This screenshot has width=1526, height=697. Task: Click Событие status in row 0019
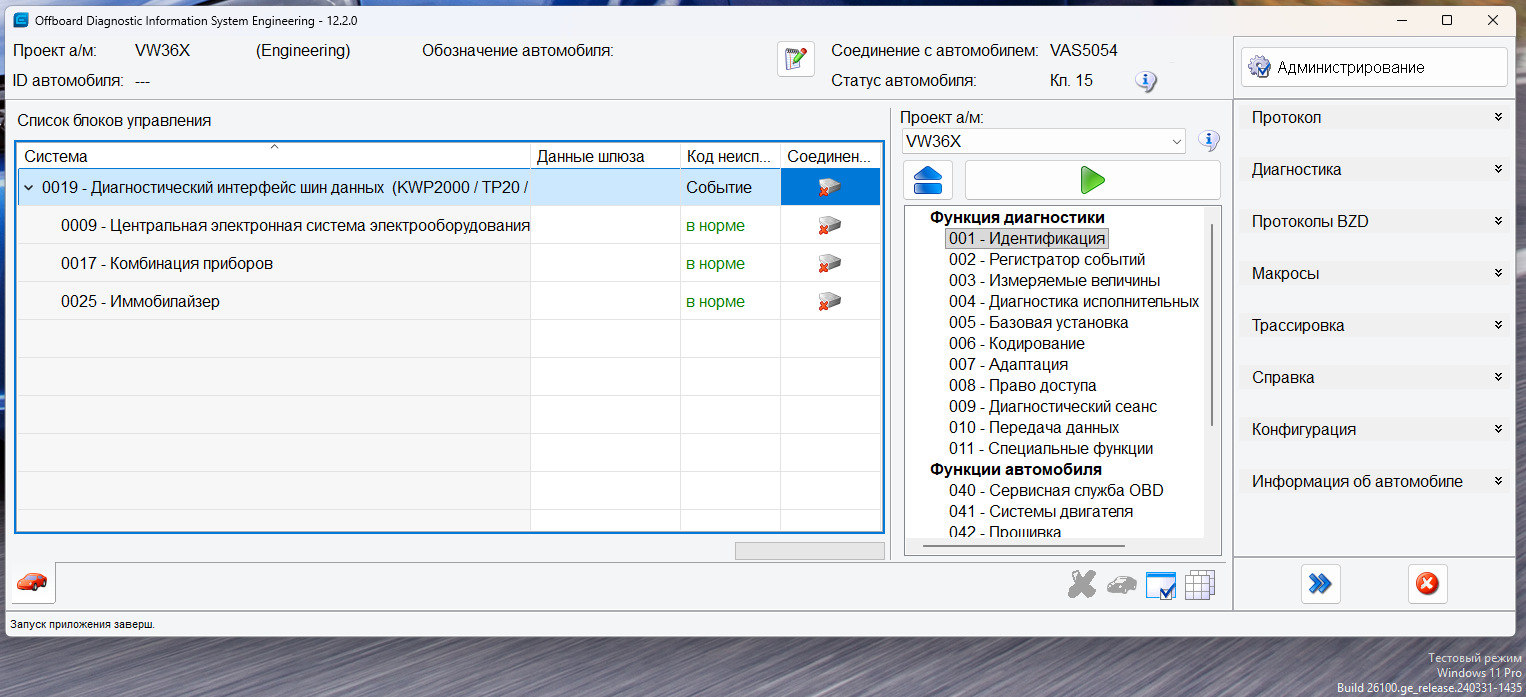point(719,187)
